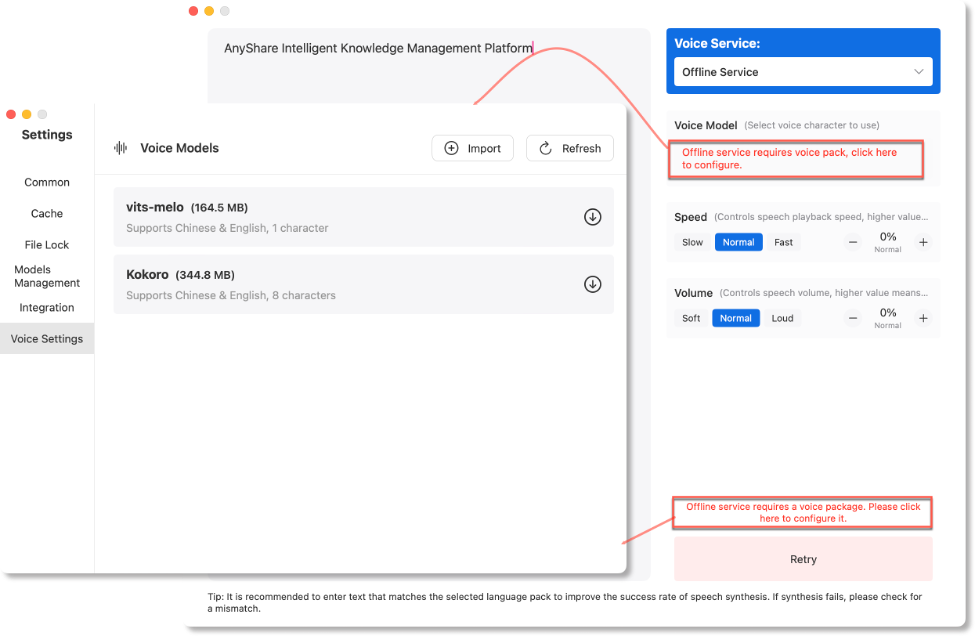The height and width of the screenshot is (636, 976).
Task: Decrease speed with the minus icon
Action: click(853, 242)
